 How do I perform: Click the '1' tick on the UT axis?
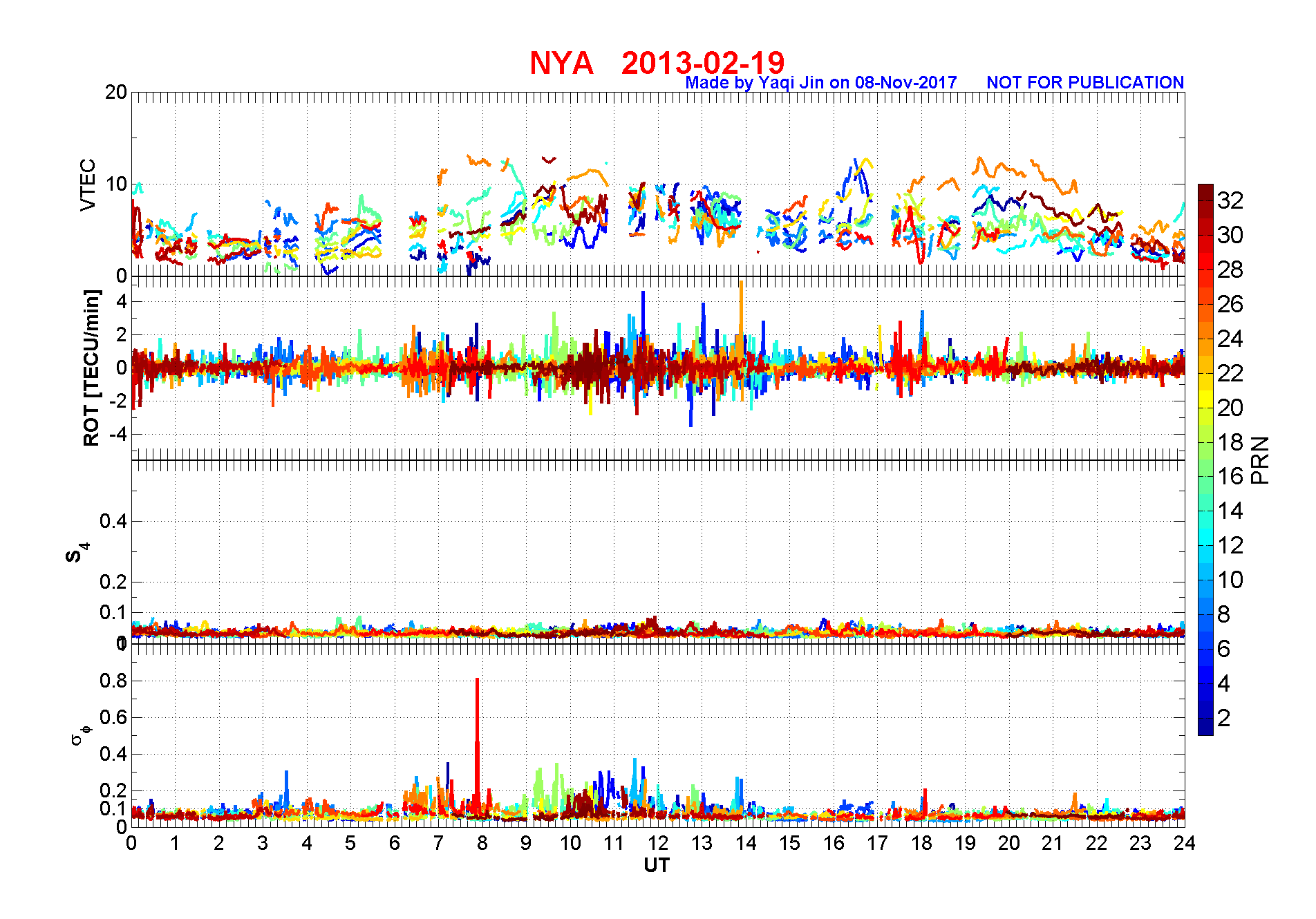click(x=175, y=843)
